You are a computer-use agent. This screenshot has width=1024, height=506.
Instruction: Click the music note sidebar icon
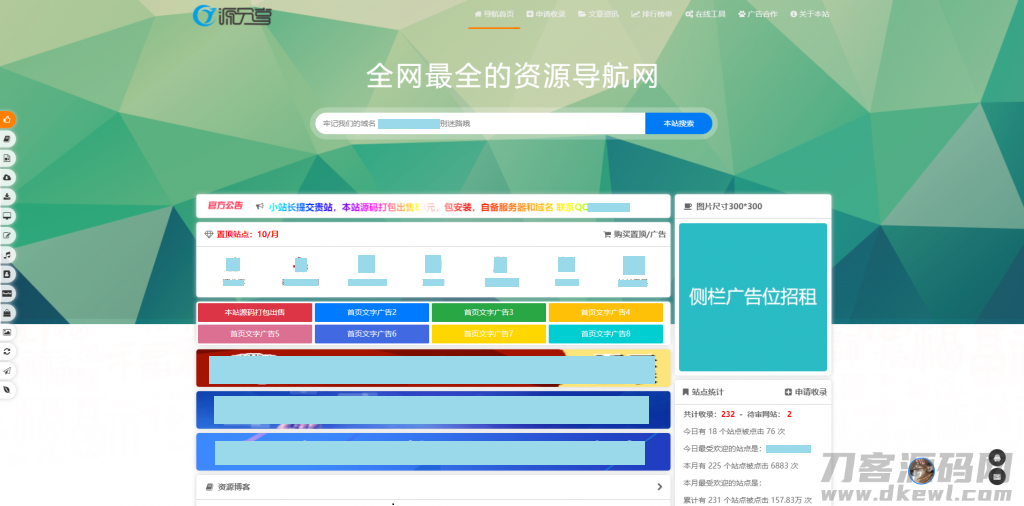(7, 255)
